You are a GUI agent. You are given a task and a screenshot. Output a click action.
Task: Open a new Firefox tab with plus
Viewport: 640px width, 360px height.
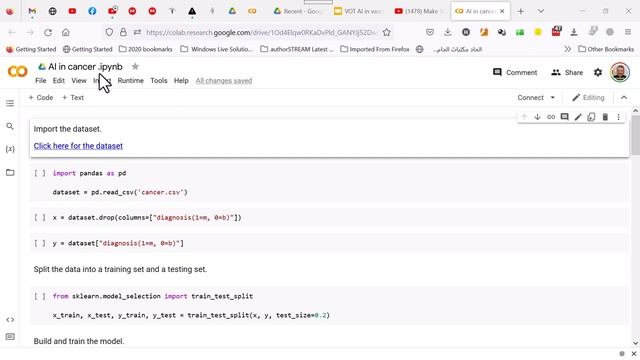520,11
